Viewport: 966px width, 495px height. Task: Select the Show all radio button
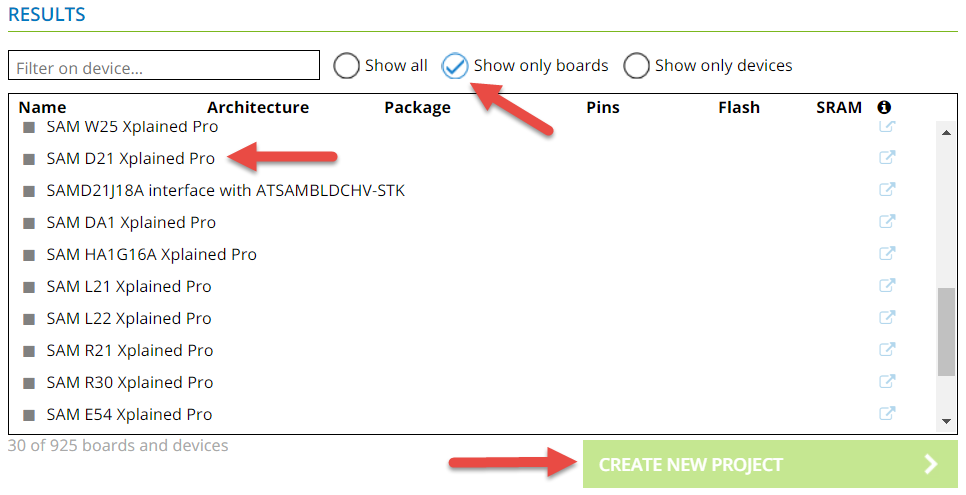[346, 66]
